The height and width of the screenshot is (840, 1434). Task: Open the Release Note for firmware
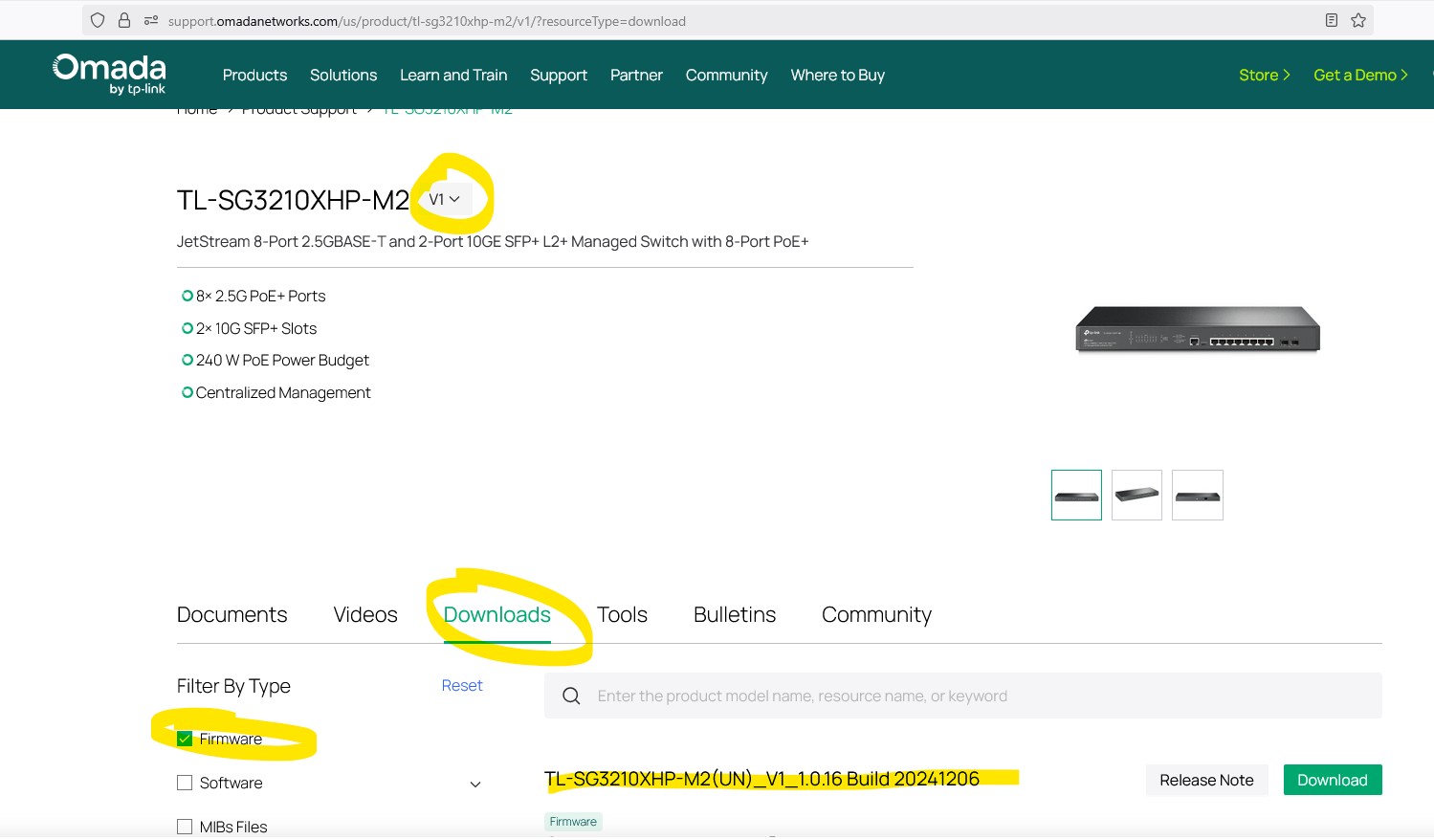[1205, 780]
